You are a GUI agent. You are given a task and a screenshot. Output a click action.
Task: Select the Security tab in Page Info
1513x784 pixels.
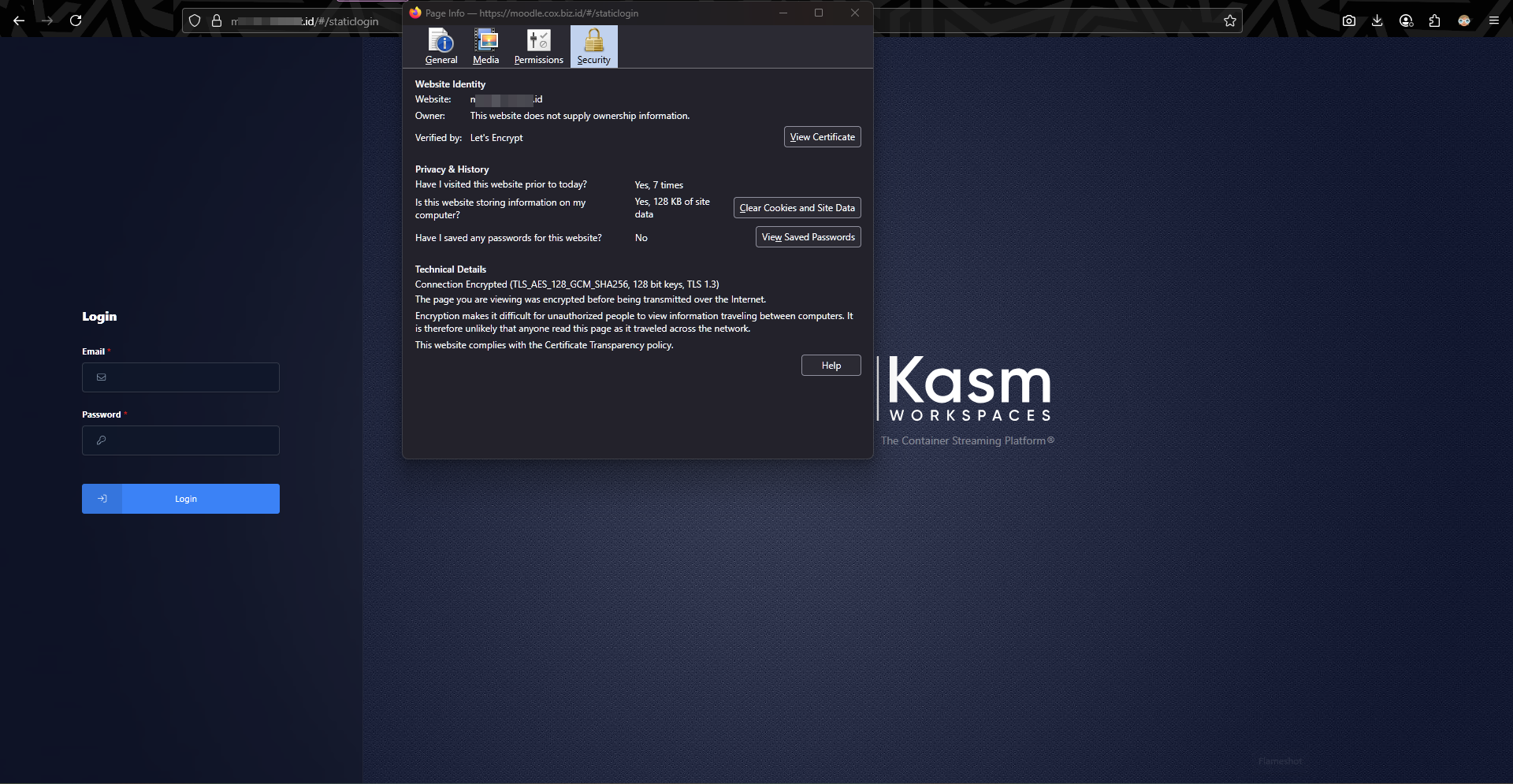point(593,46)
